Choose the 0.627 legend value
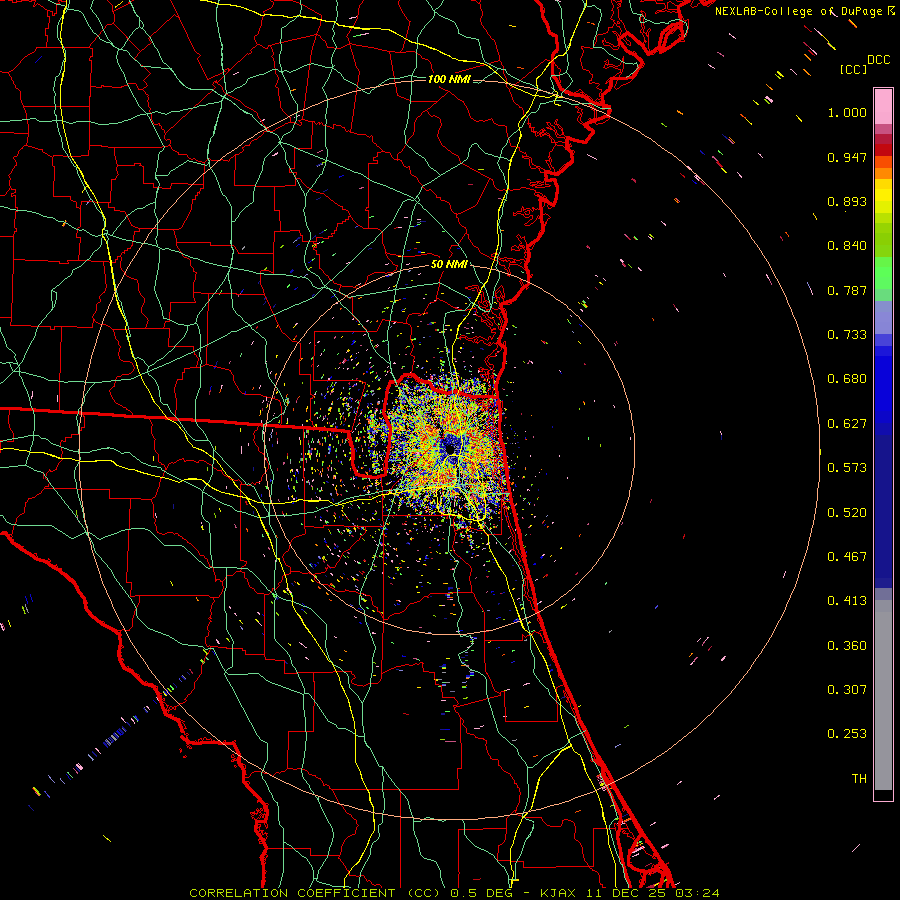Viewport: 900px width, 900px height. [847, 424]
